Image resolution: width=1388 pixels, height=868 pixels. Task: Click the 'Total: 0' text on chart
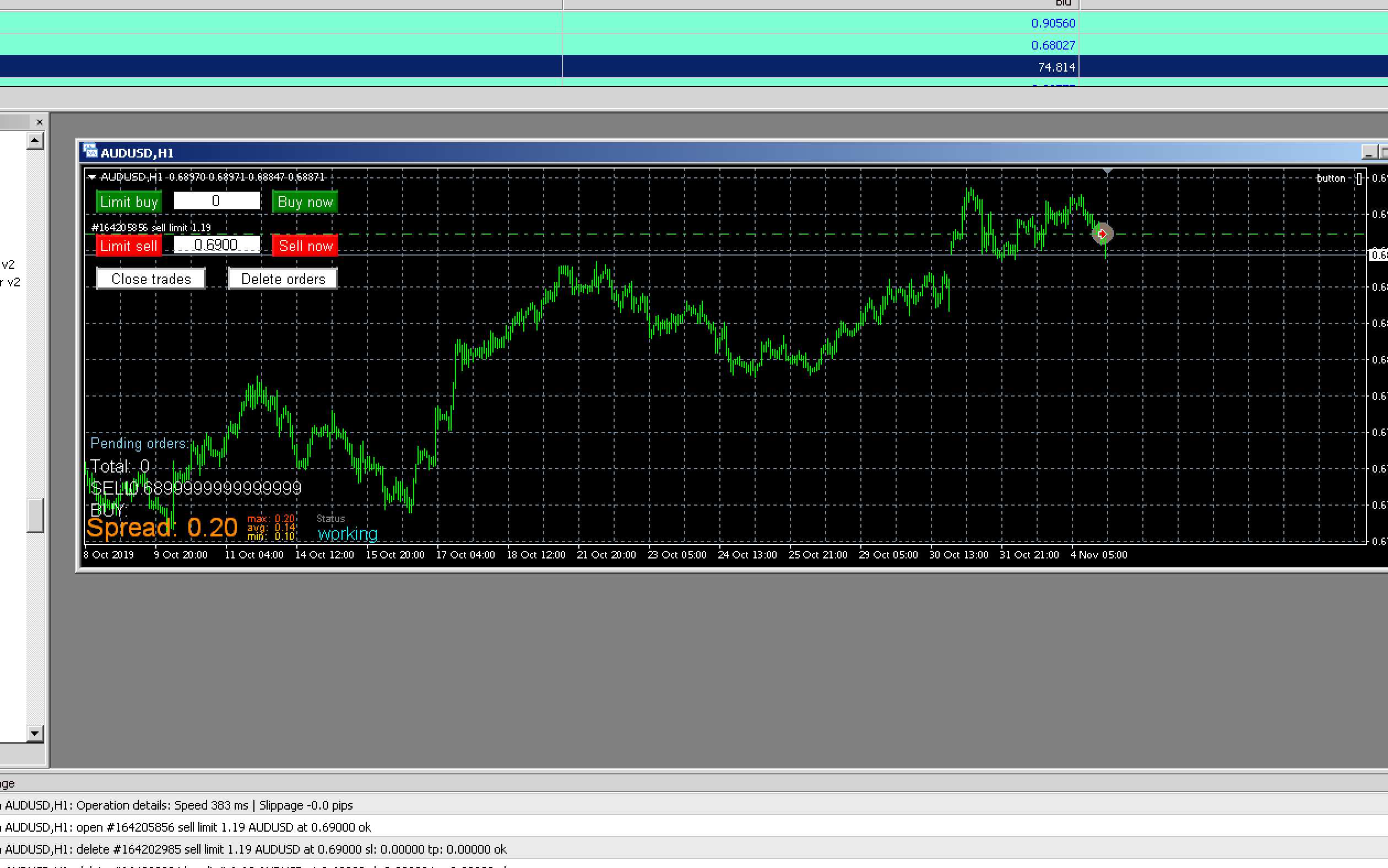point(120,466)
